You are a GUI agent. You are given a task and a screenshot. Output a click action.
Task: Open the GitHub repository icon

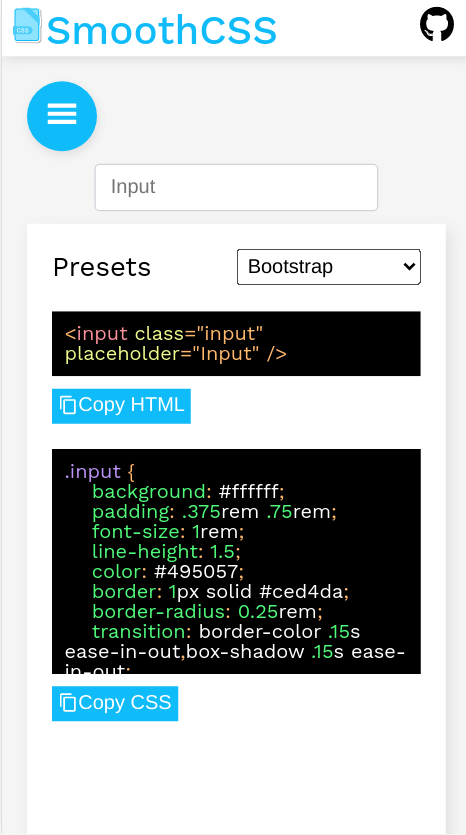(437, 24)
